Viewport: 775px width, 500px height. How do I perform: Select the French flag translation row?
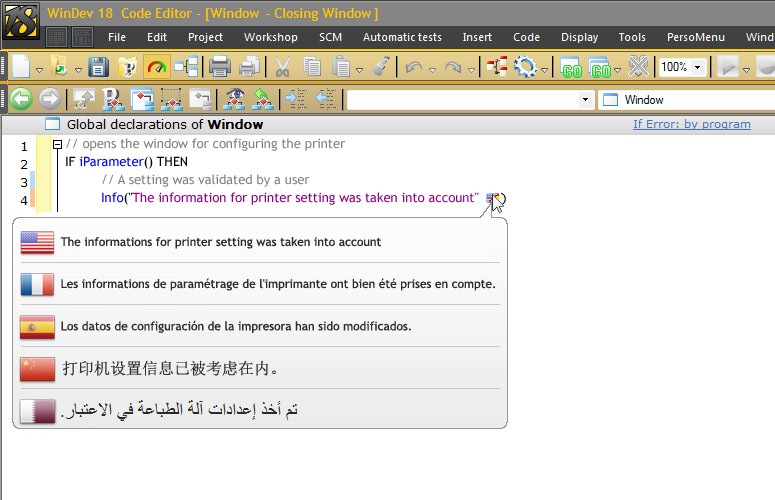coord(260,284)
